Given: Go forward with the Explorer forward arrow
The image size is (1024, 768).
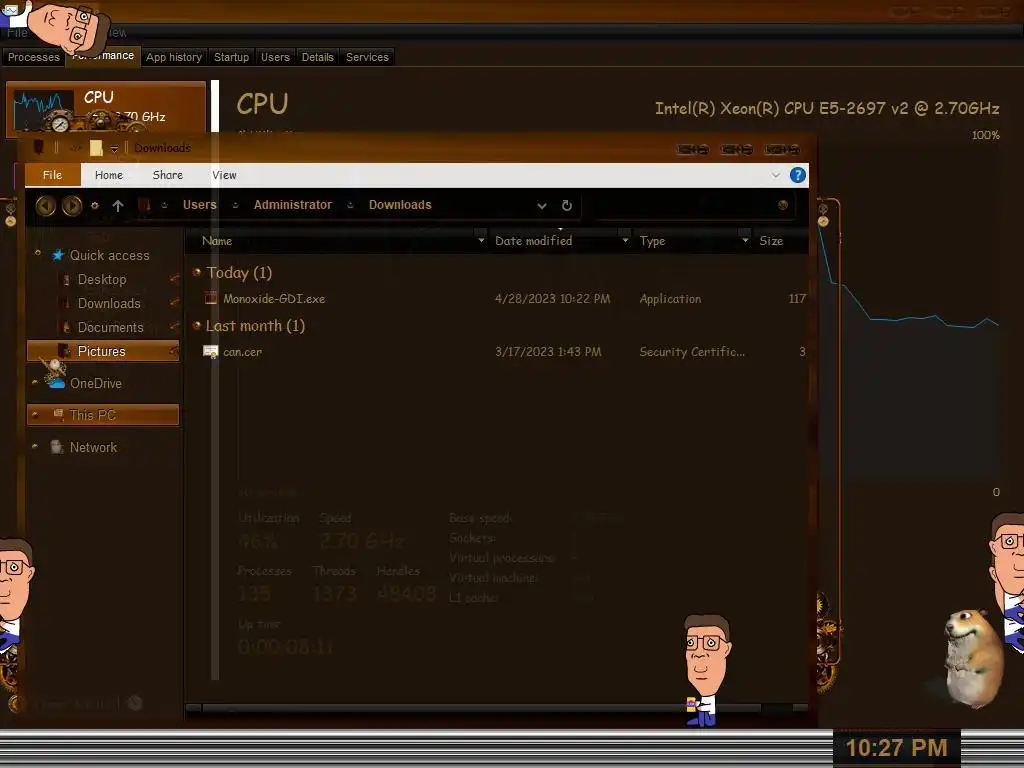Looking at the screenshot, I should click(72, 206).
